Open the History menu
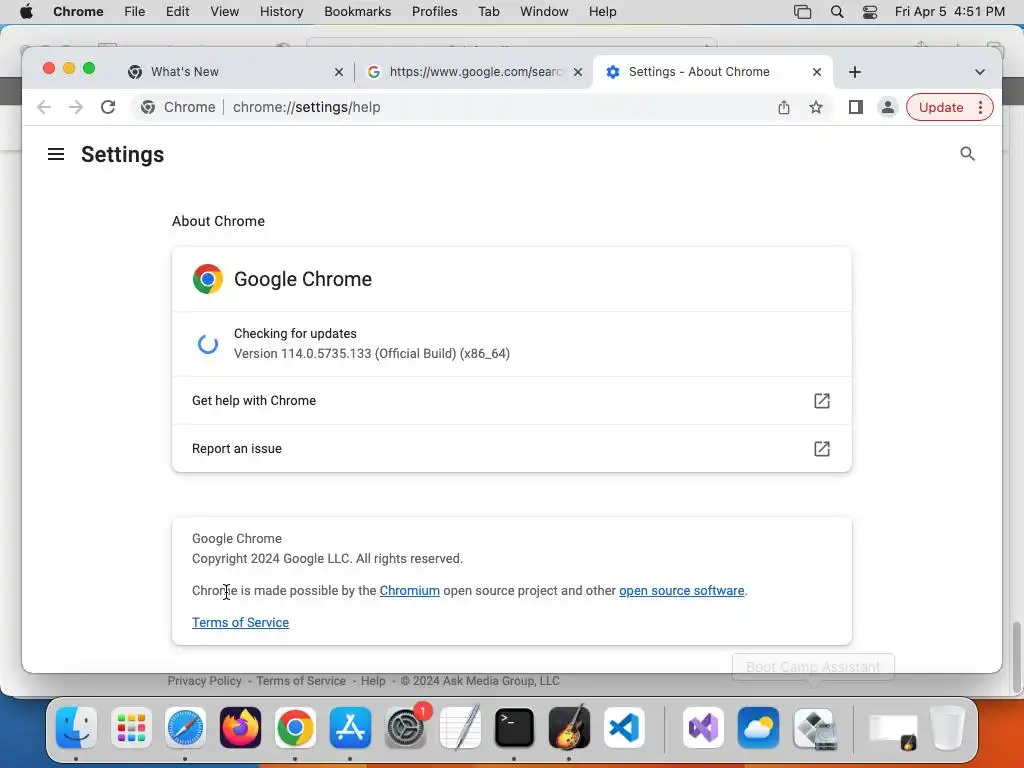1024x768 pixels. coord(281,12)
